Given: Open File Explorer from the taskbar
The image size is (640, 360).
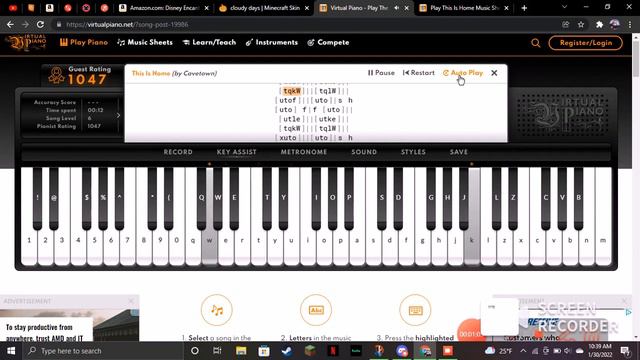Looking at the screenshot, I should (x=241, y=351).
